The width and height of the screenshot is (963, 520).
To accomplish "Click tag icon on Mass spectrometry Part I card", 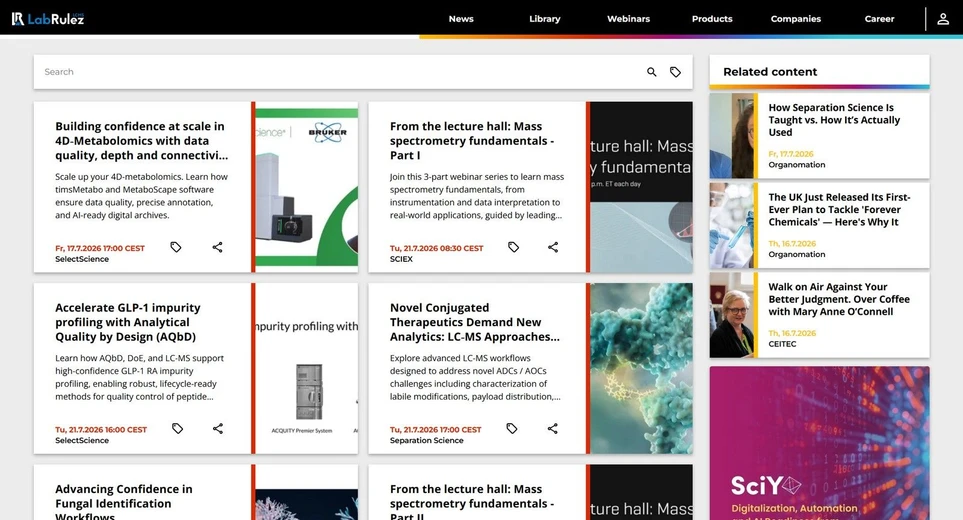I will [x=513, y=247].
